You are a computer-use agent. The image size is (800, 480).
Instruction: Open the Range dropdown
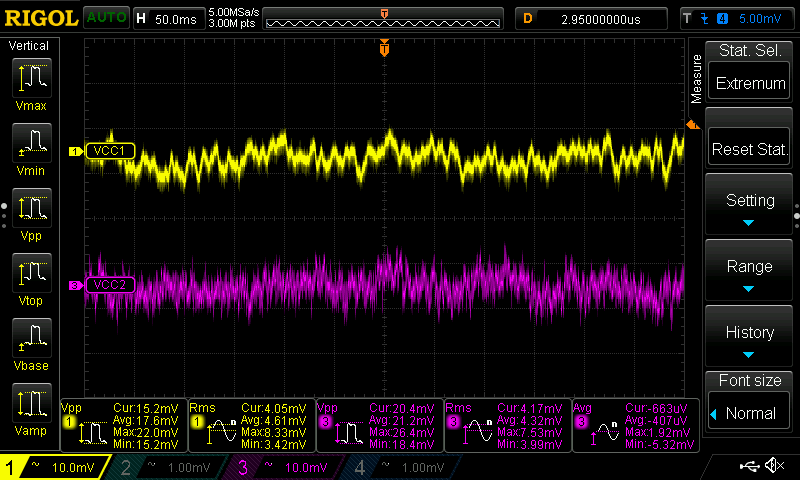click(749, 271)
